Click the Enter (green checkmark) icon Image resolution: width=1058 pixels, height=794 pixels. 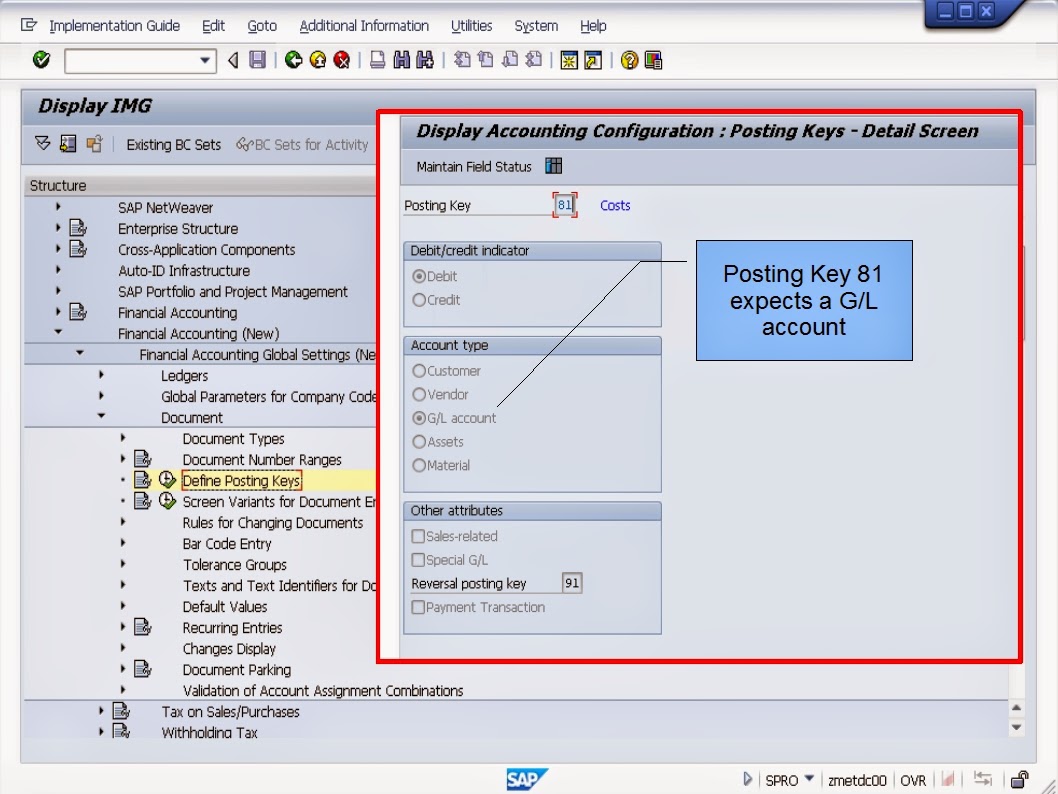click(40, 59)
